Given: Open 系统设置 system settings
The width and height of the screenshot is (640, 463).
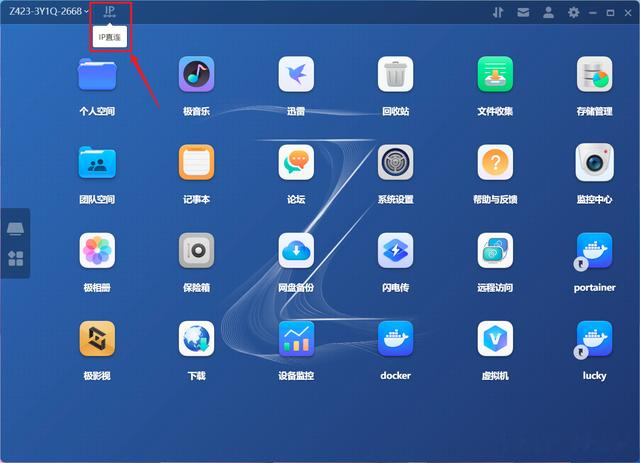Looking at the screenshot, I should click(x=395, y=162).
